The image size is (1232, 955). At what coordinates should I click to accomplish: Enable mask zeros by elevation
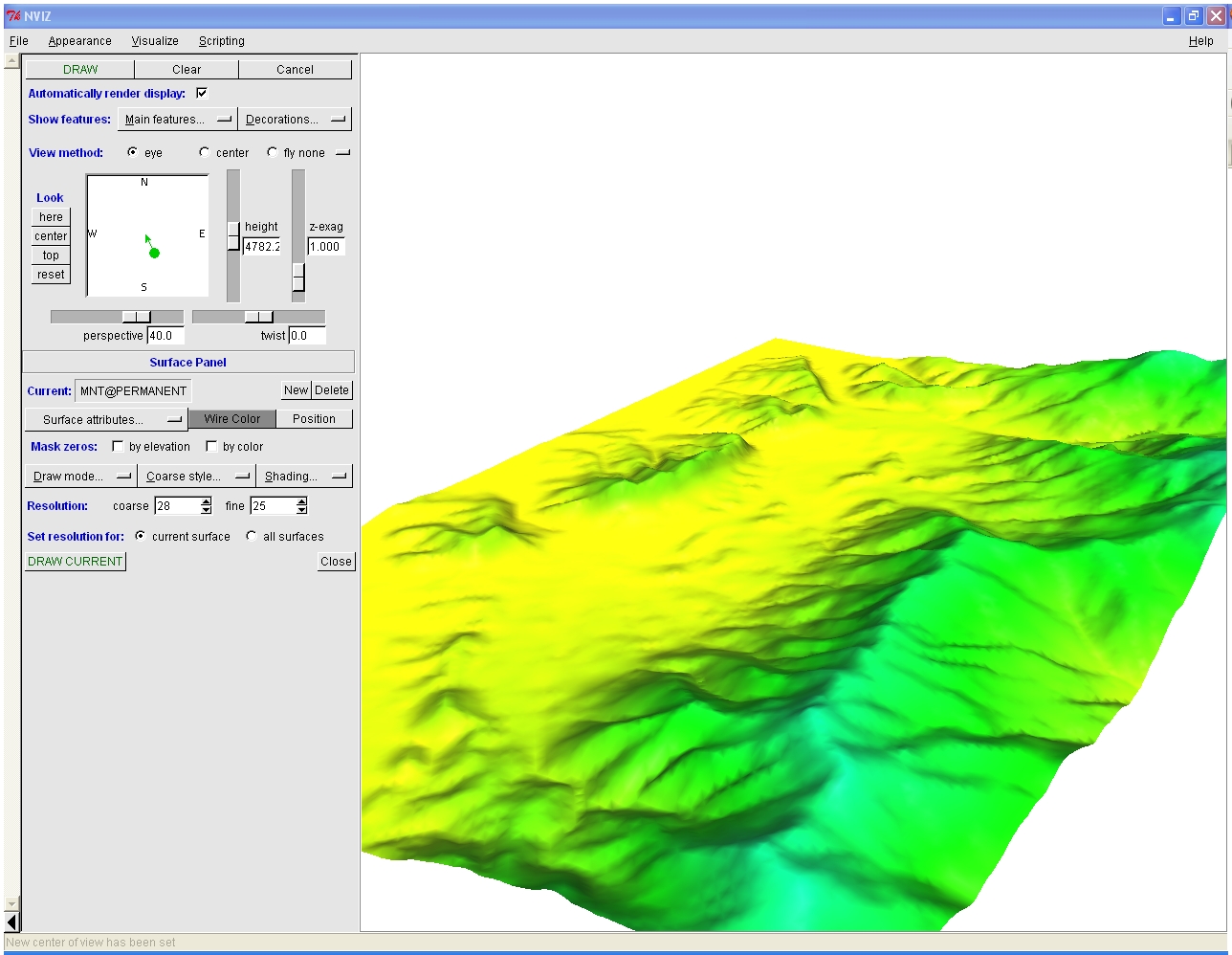coord(118,445)
